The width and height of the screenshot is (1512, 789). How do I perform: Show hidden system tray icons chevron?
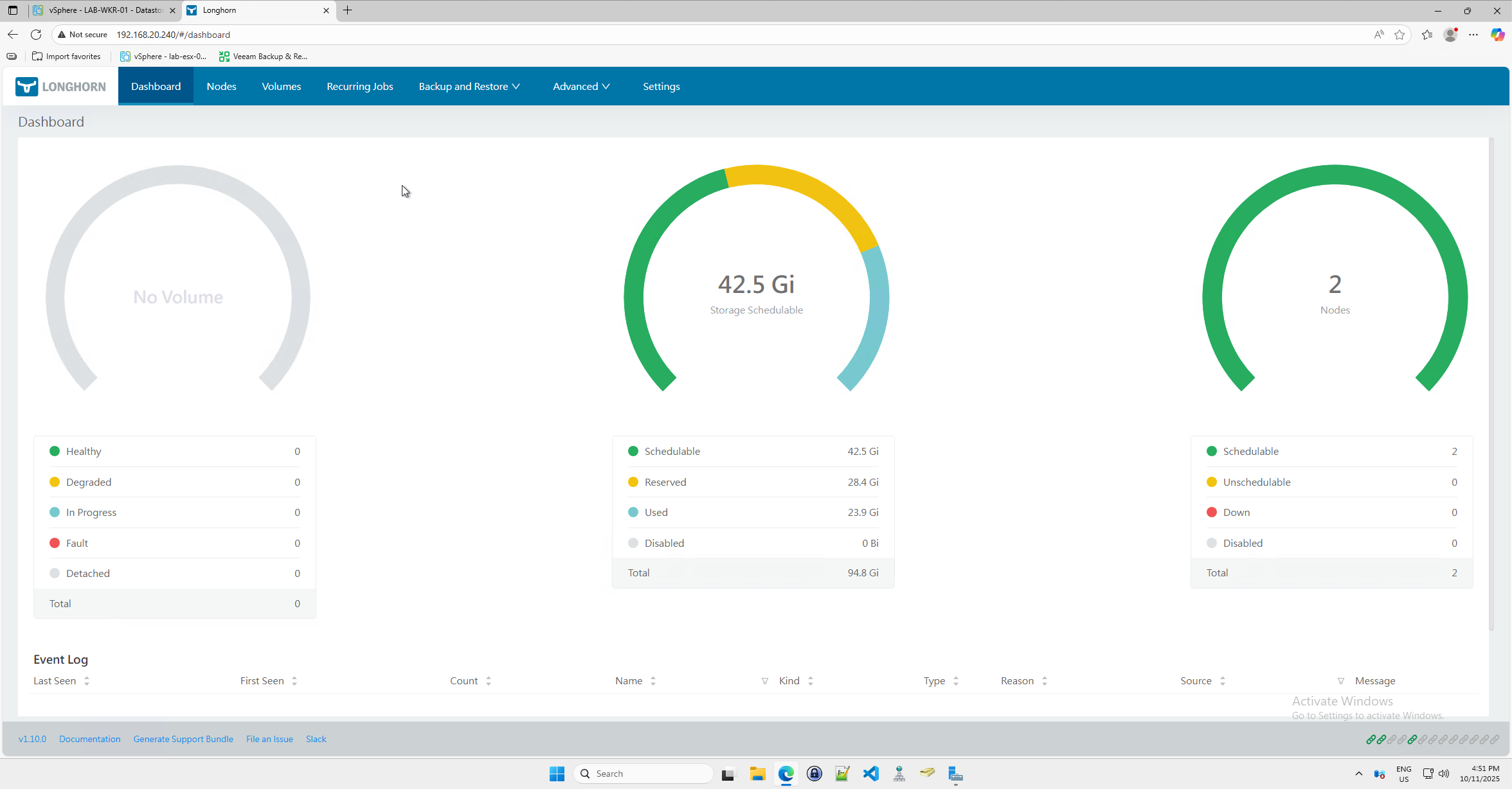[1358, 774]
